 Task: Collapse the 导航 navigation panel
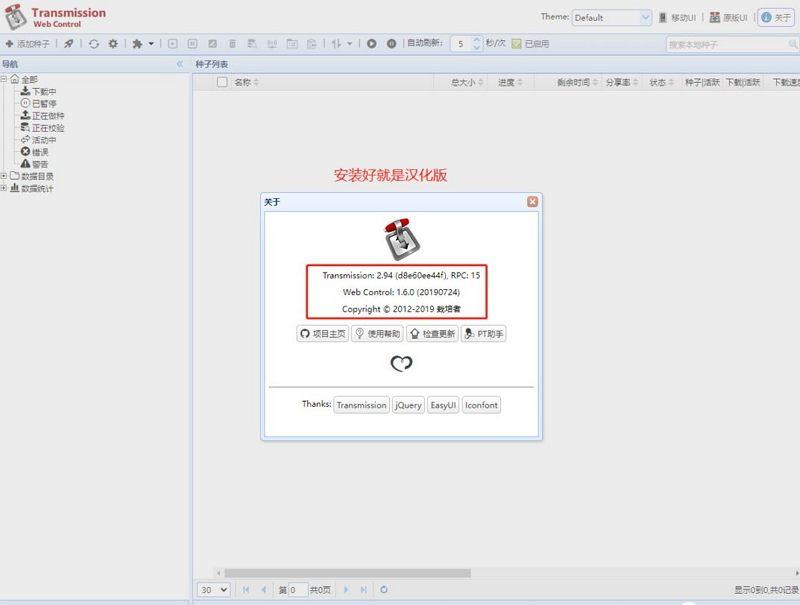[180, 64]
